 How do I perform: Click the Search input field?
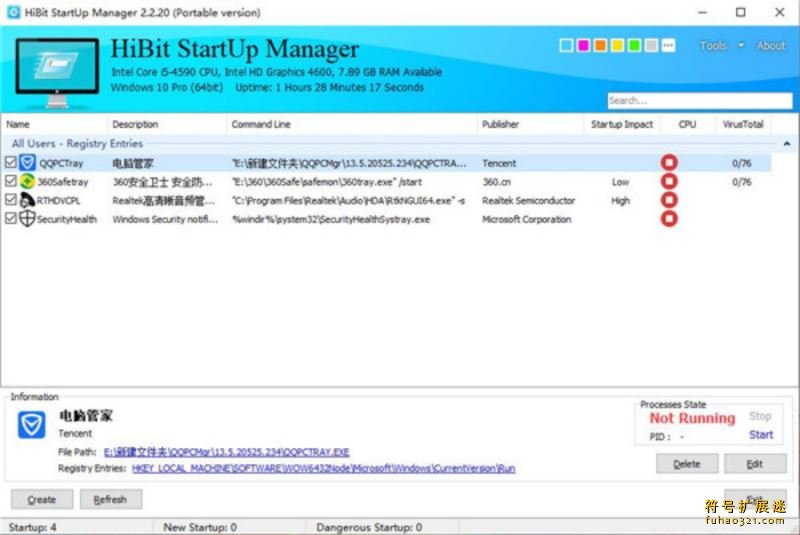(699, 100)
